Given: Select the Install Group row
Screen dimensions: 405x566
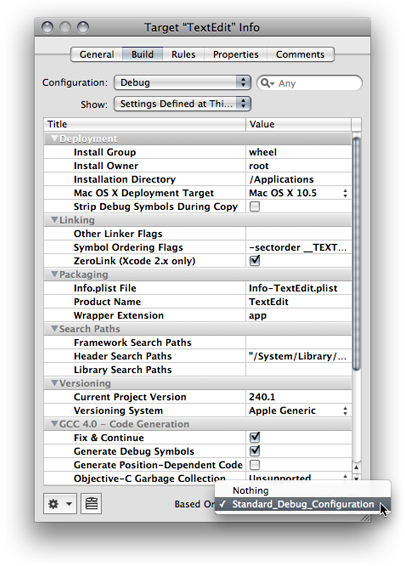Looking at the screenshot, I should click(x=197, y=152).
